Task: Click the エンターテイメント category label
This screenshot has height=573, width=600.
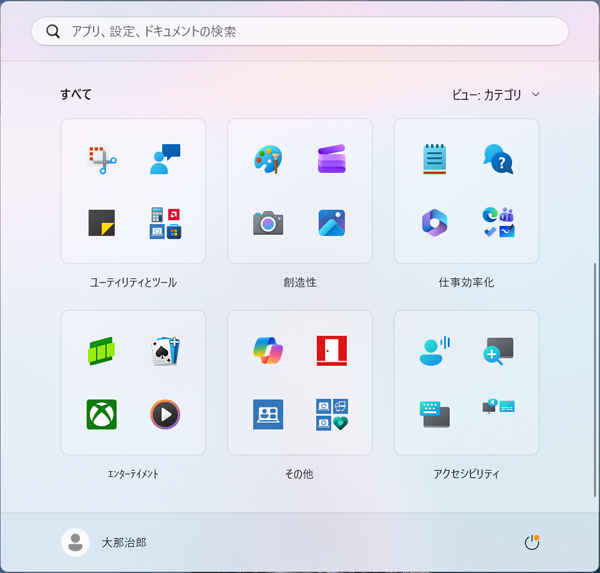Action: tap(133, 474)
